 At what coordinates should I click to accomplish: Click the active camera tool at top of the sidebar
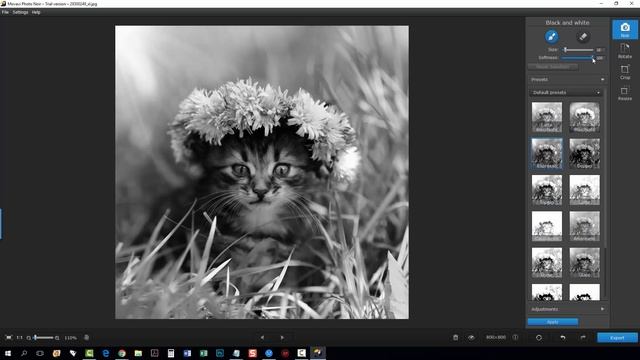624,29
